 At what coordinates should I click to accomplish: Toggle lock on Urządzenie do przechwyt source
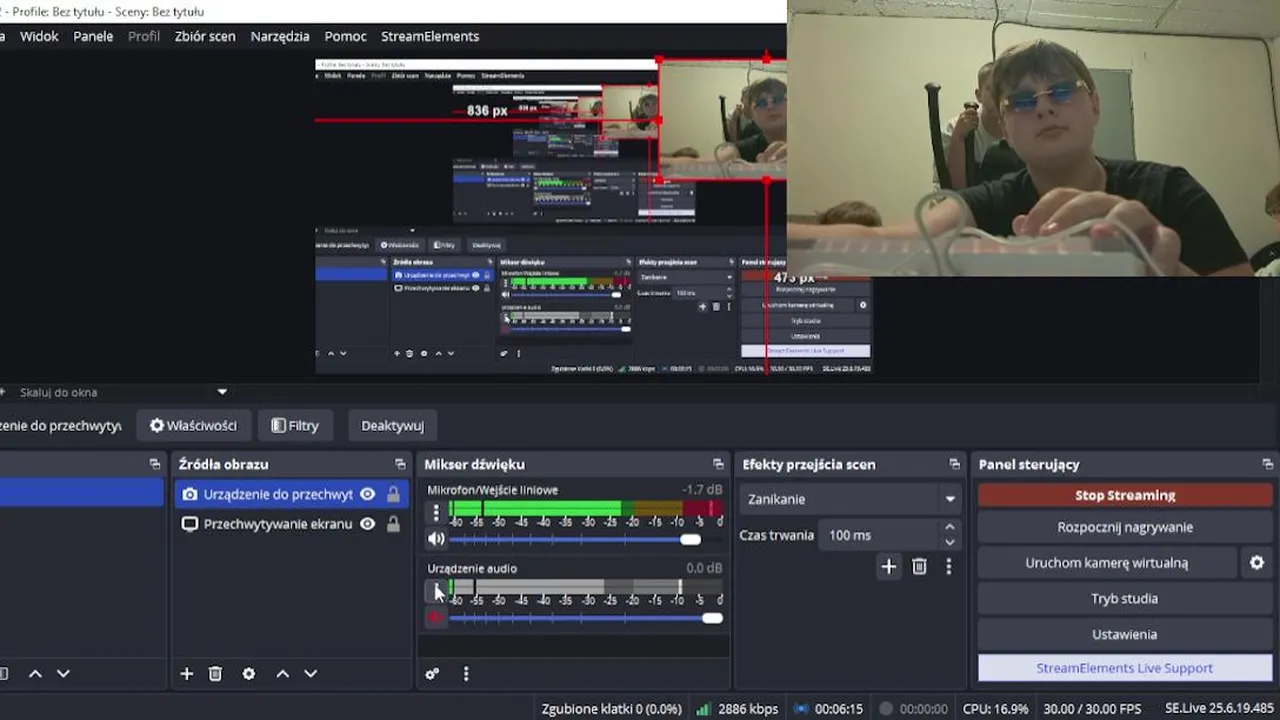coord(393,494)
